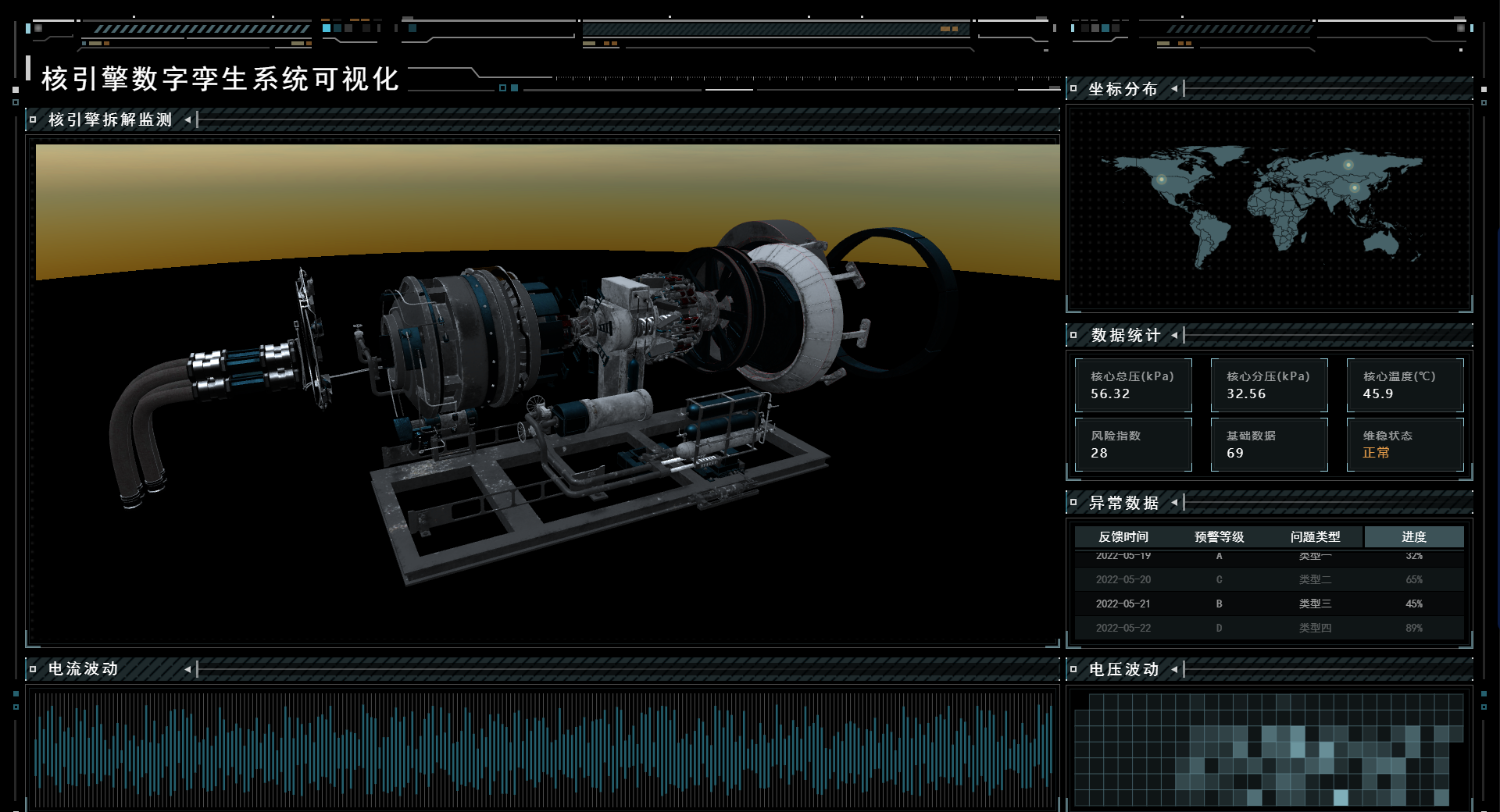1500x812 pixels.
Task: Sort the table by the 问题类型 column header
Action: (1316, 537)
